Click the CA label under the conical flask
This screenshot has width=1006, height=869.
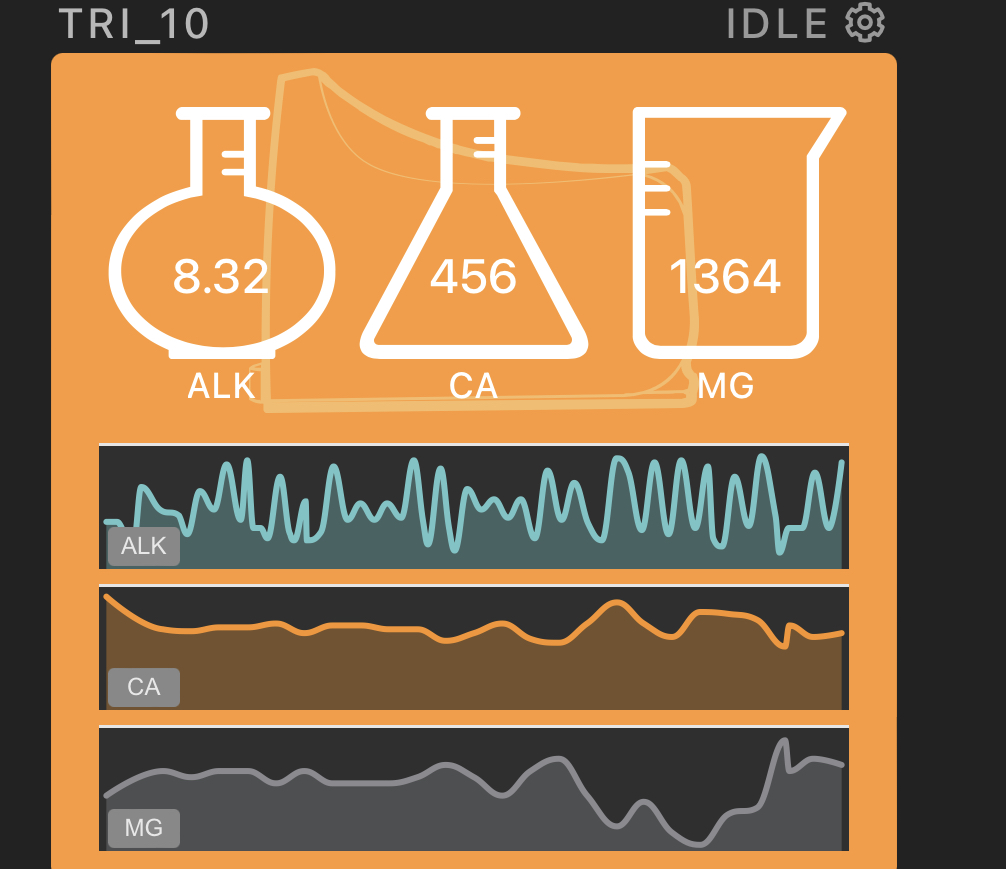pos(473,386)
